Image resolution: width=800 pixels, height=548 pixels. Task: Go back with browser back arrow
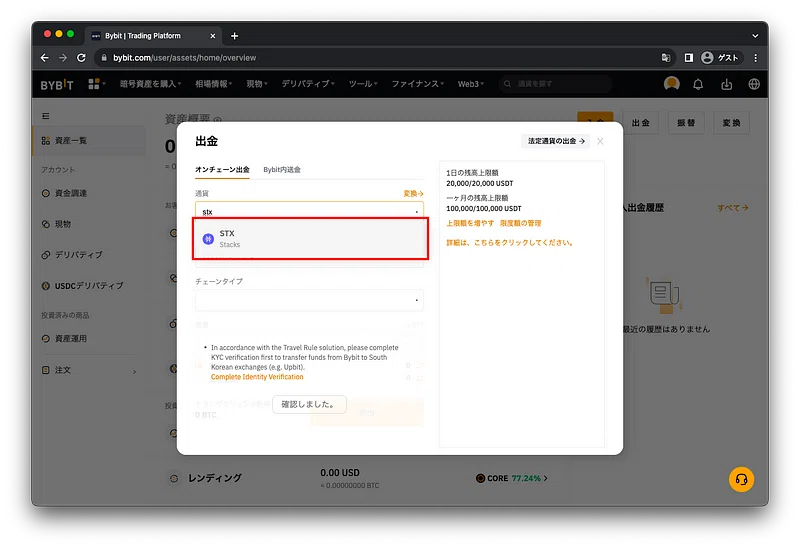[45, 58]
